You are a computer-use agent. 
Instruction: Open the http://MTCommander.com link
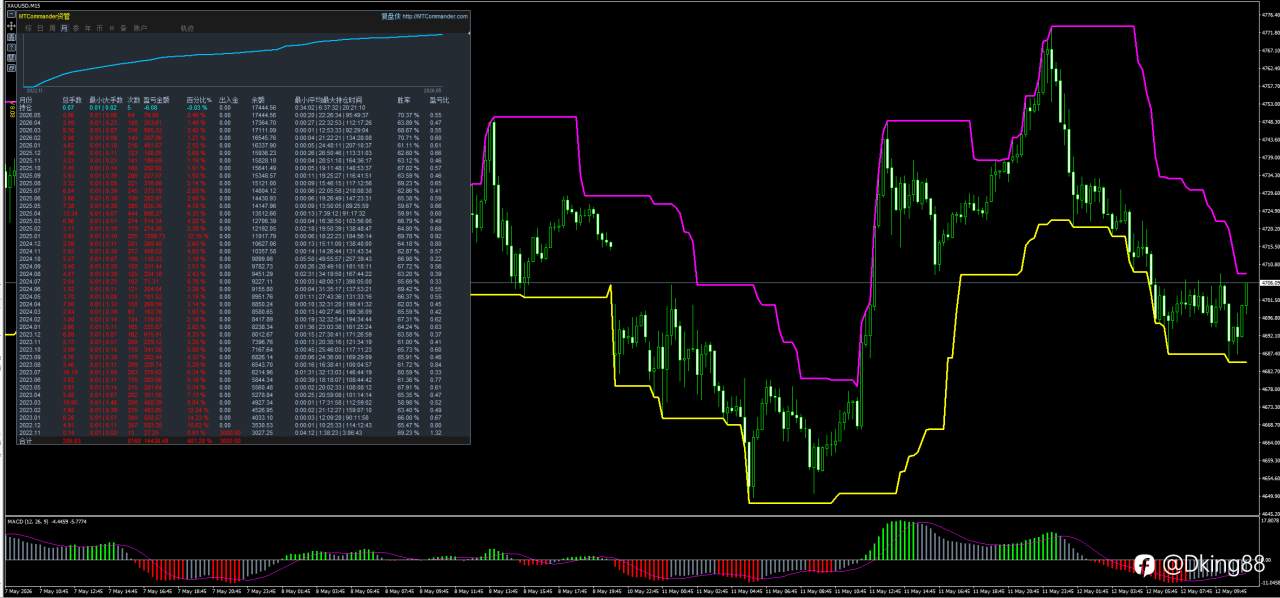coord(434,16)
